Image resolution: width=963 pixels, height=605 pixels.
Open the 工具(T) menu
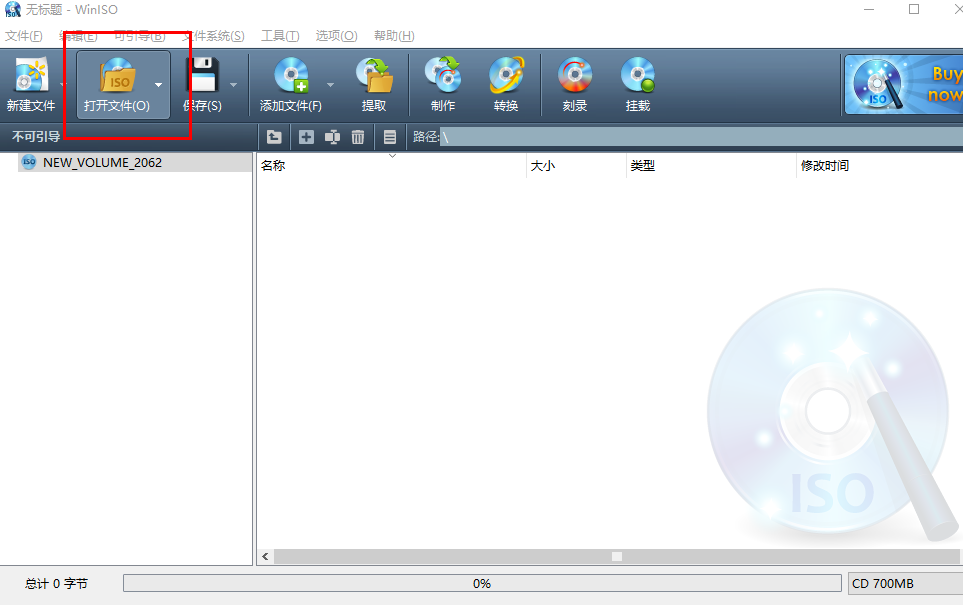(280, 36)
